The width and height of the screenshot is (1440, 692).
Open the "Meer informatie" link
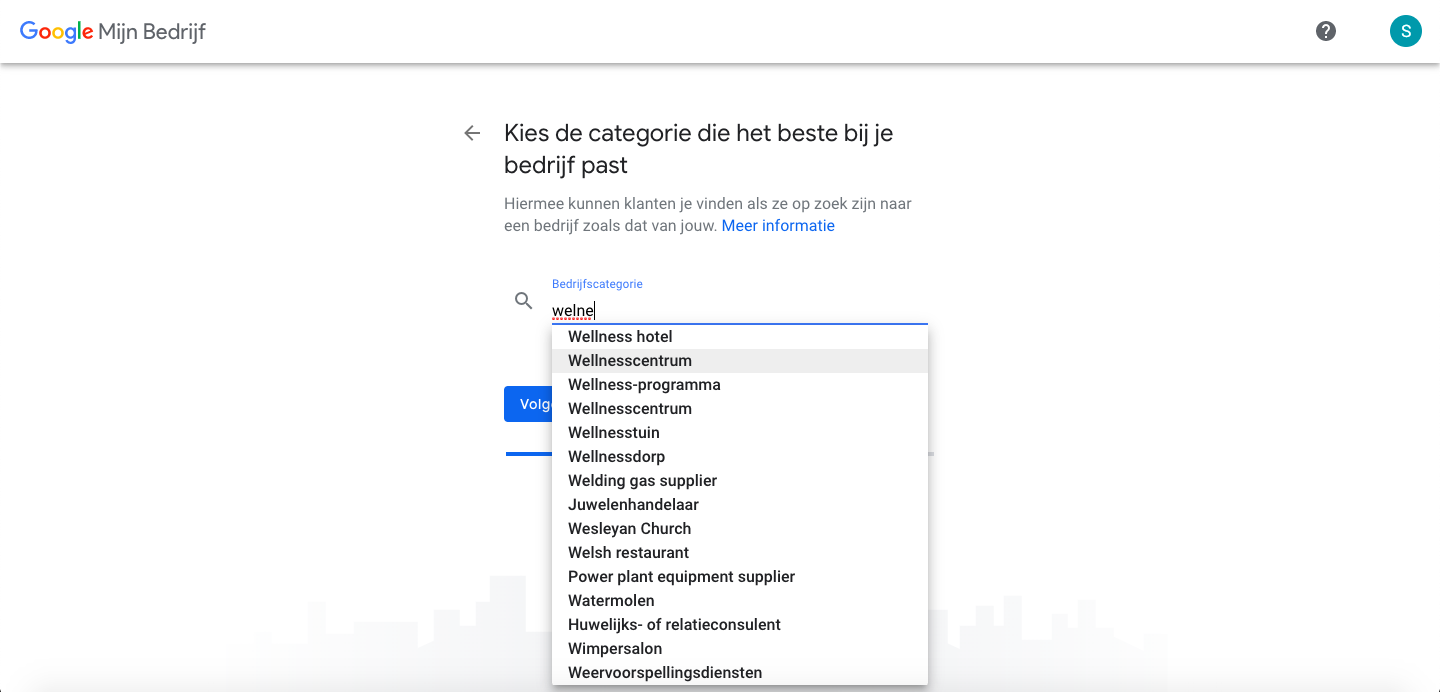(778, 225)
